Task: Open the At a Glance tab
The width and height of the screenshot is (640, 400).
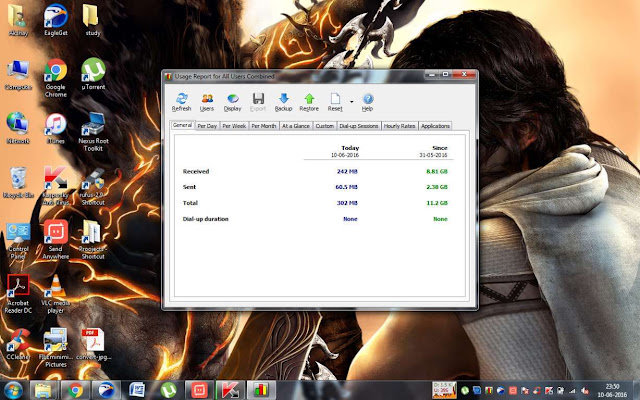Action: click(296, 126)
